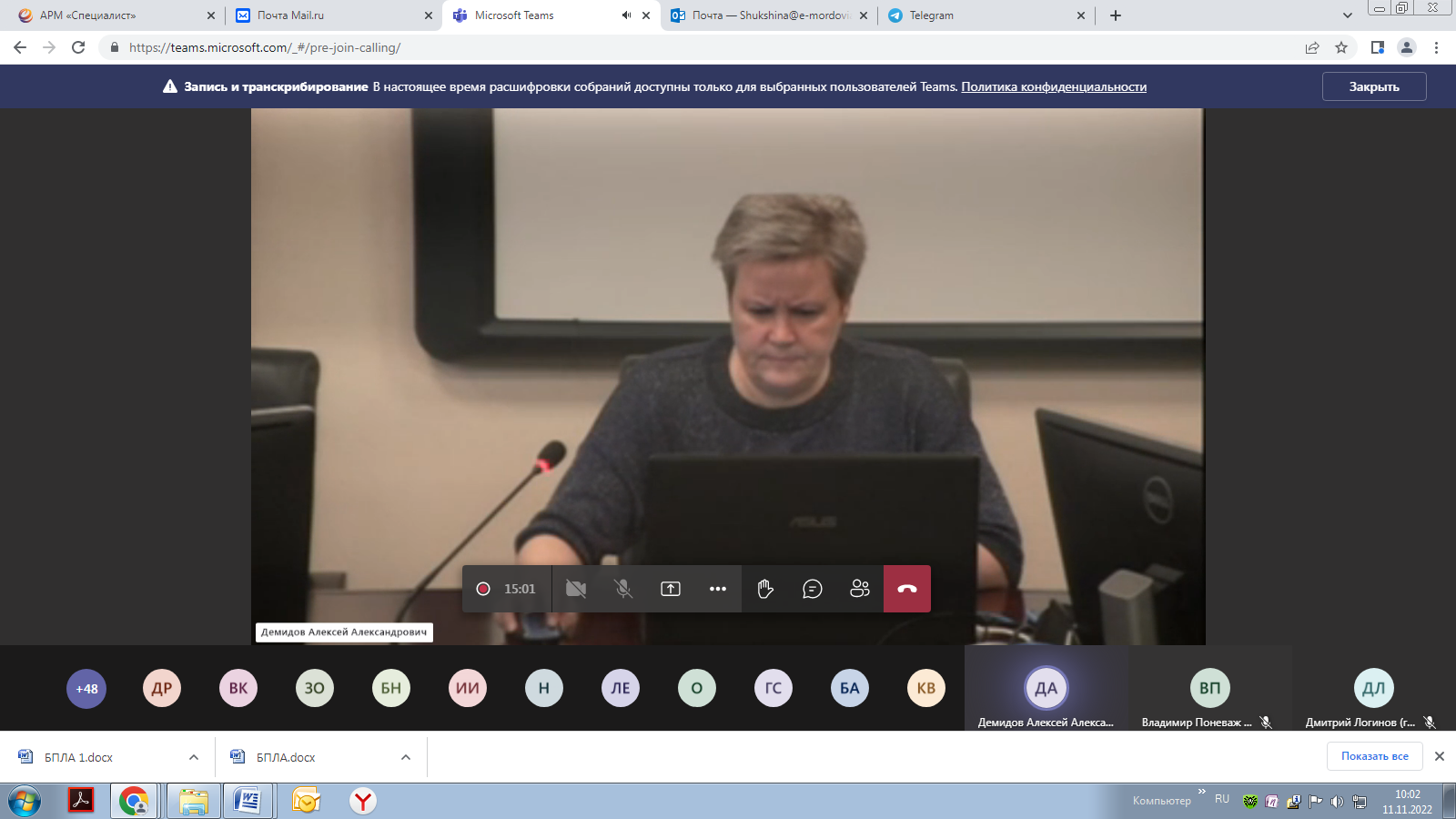Select participant avatar БН
Viewport: 1456px width, 819px height.
click(x=391, y=688)
